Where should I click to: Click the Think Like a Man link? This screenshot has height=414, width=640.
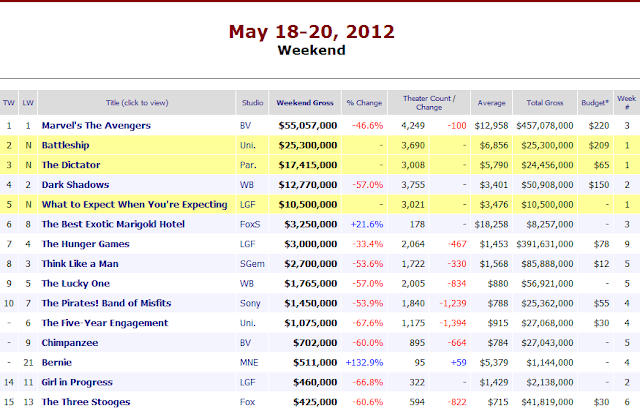pyautogui.click(x=80, y=264)
